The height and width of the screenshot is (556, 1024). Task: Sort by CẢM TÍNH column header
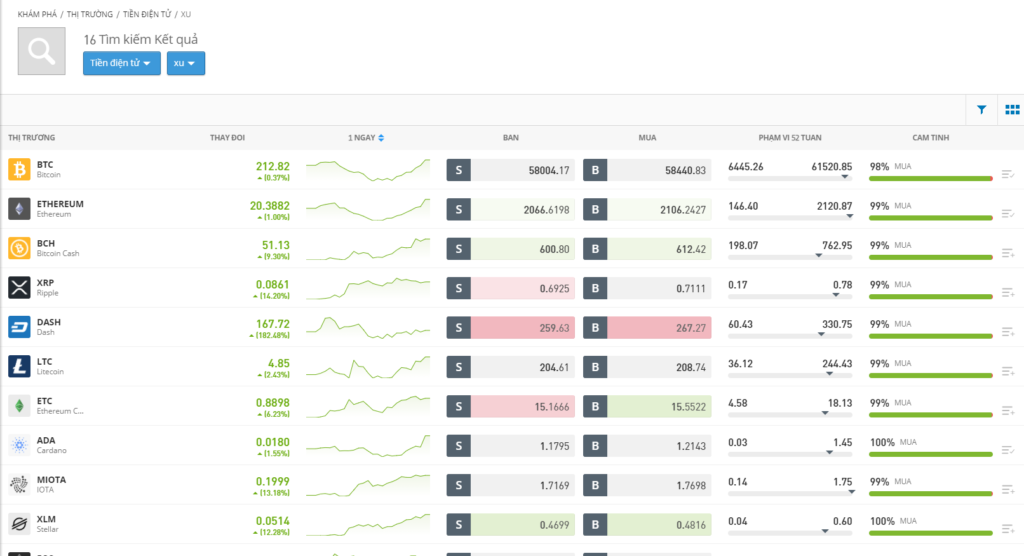pyautogui.click(x=931, y=138)
